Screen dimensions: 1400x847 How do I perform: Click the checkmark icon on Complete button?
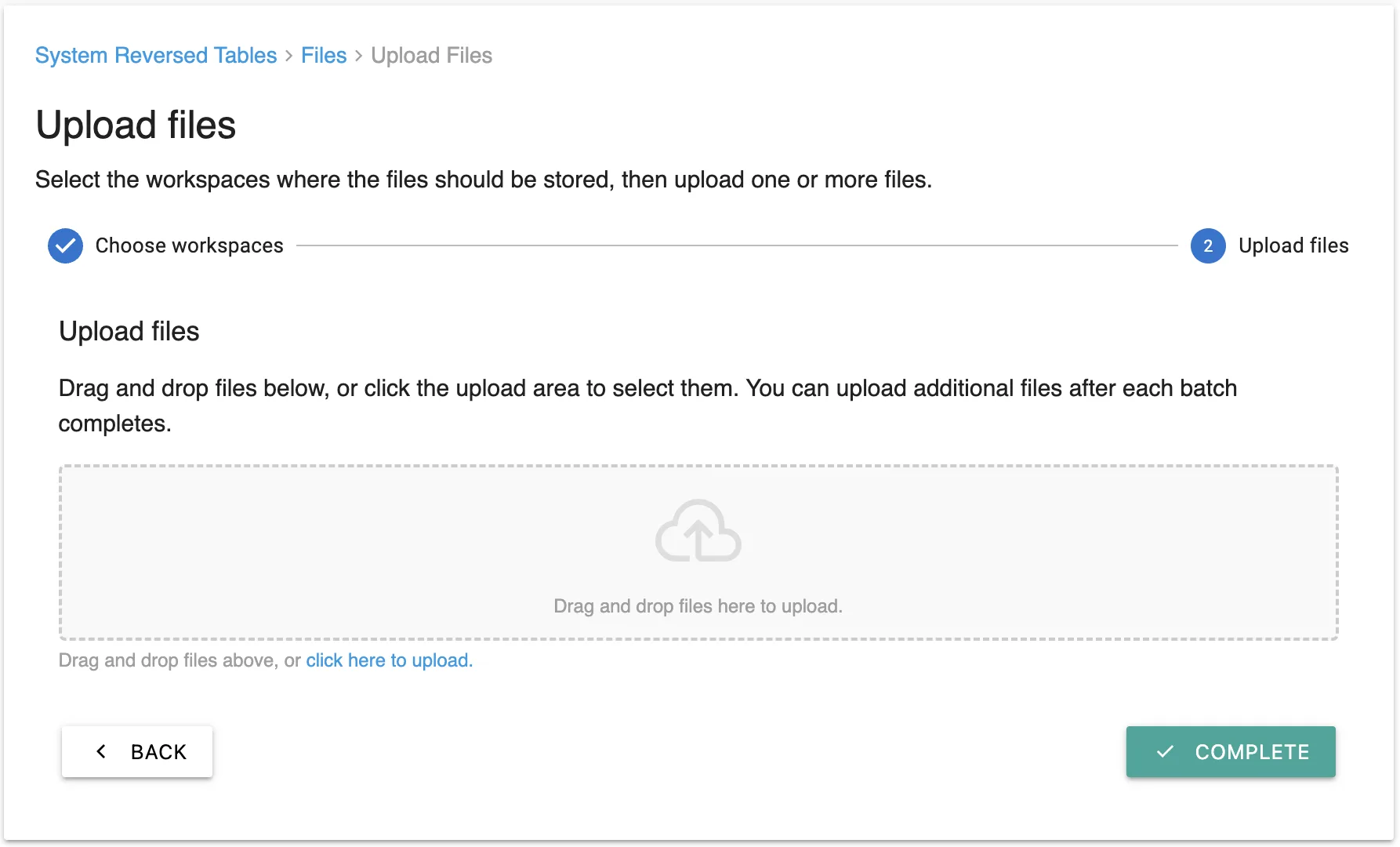click(x=1166, y=751)
